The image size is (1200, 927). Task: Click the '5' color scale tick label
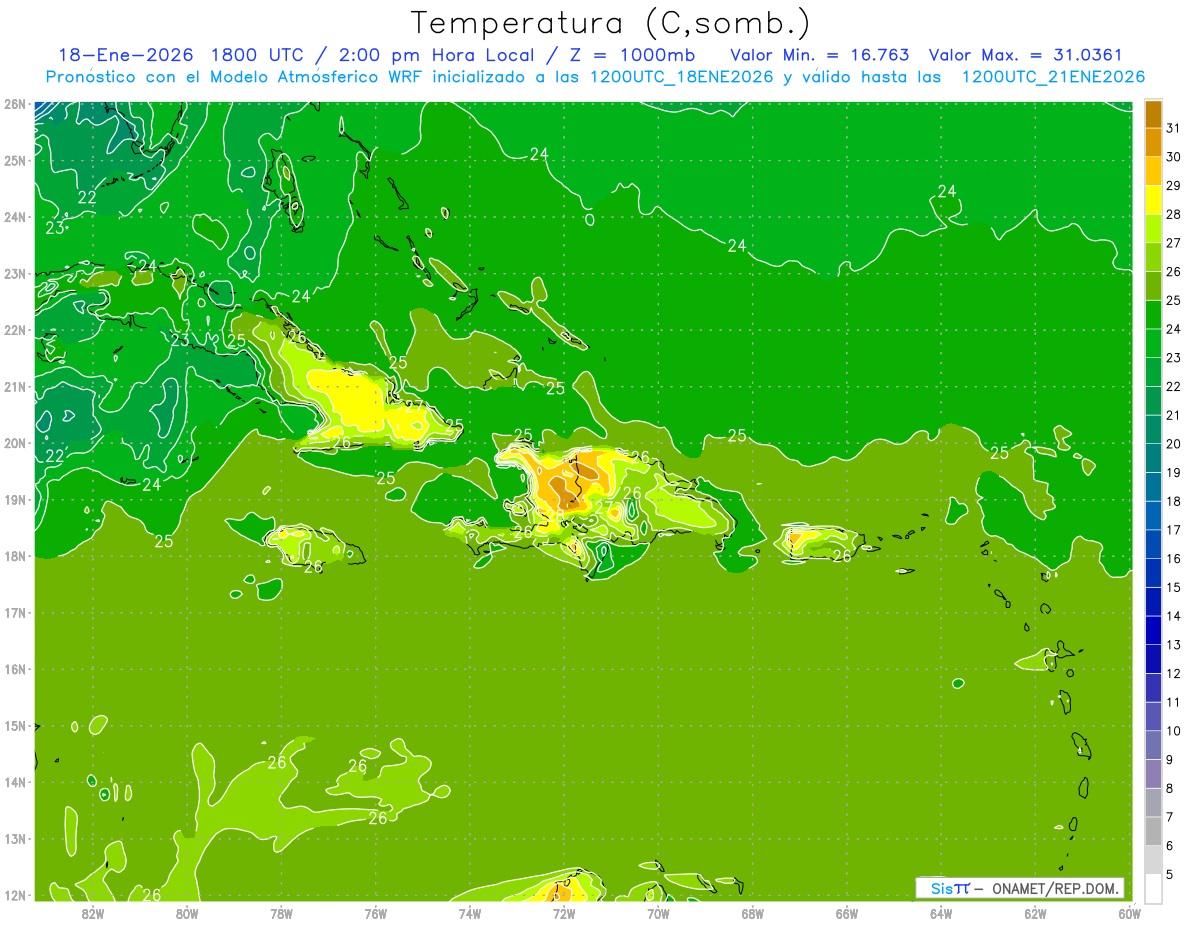tap(1171, 874)
